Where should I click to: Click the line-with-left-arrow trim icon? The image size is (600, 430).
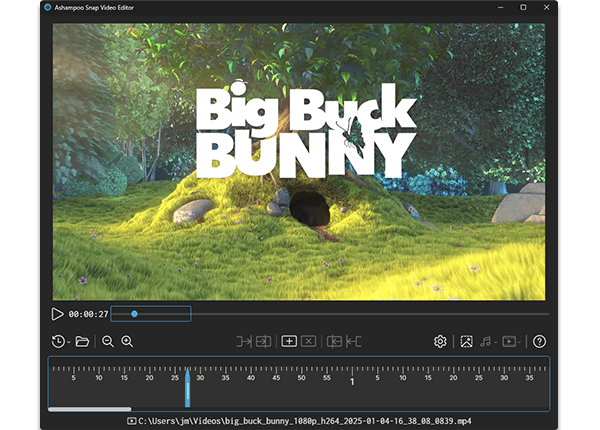(x=354, y=341)
